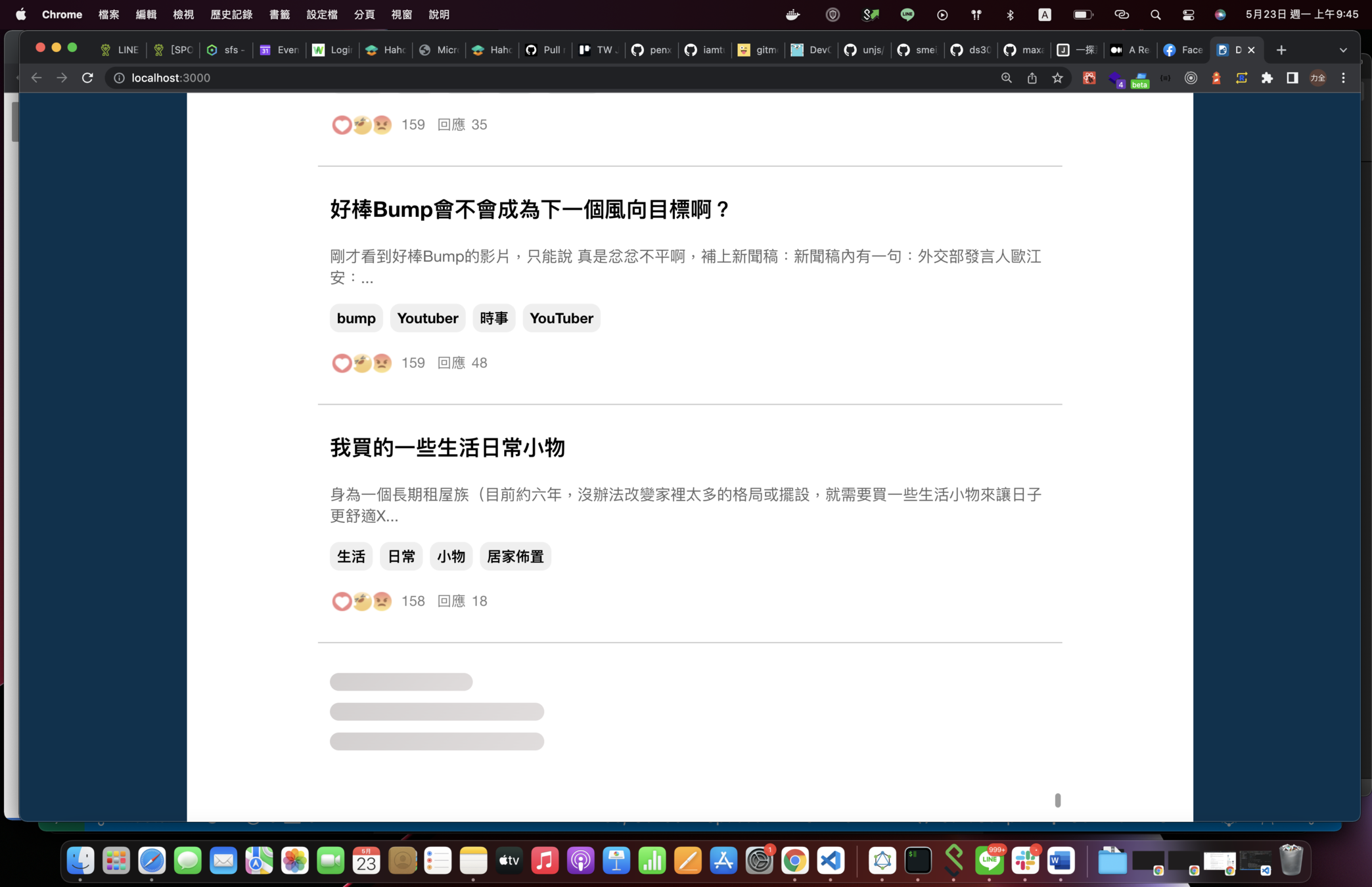Screen dimensions: 1372x887
Task: Open the input source A menu
Action: coord(1044,14)
